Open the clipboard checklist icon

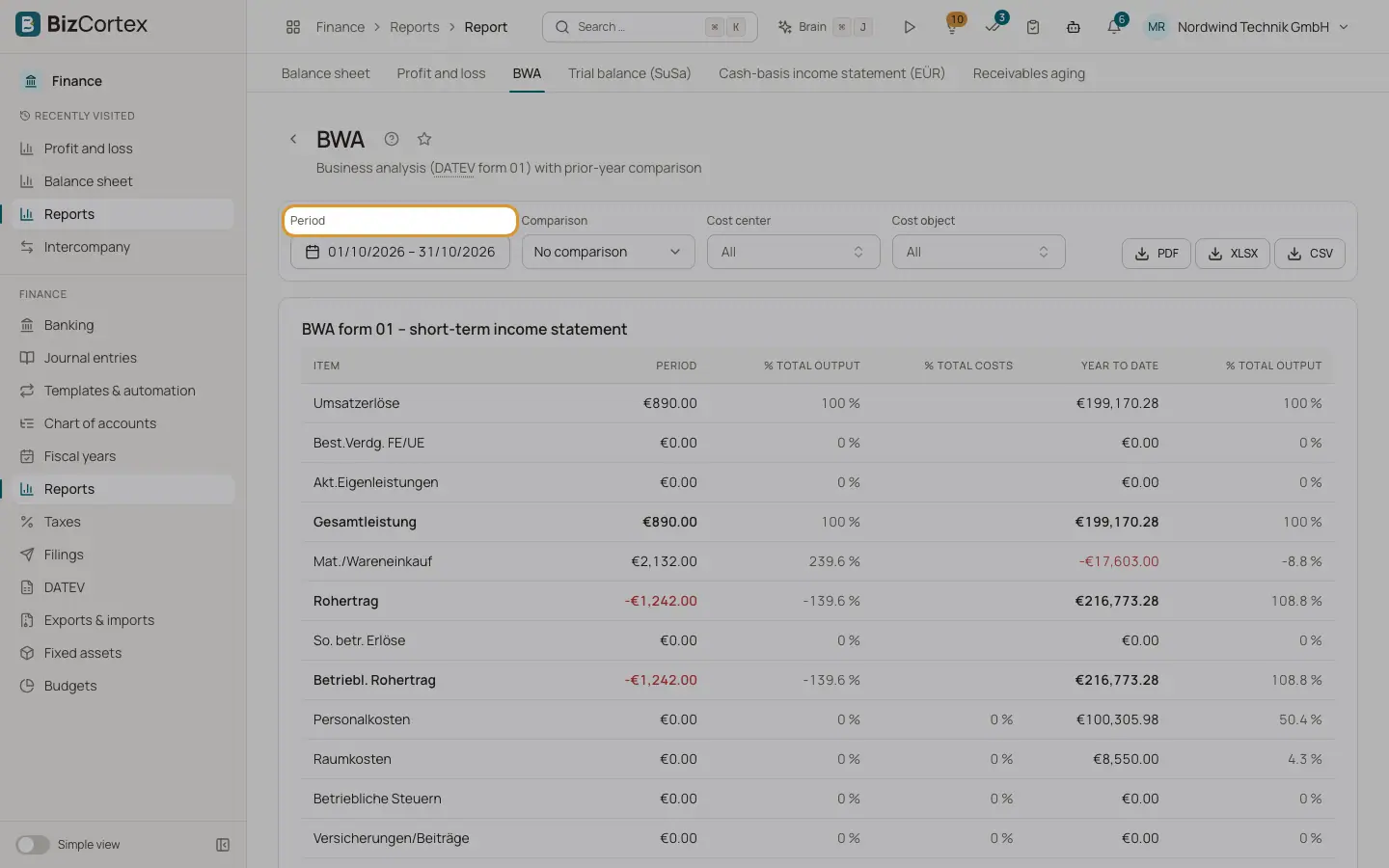click(x=1033, y=27)
